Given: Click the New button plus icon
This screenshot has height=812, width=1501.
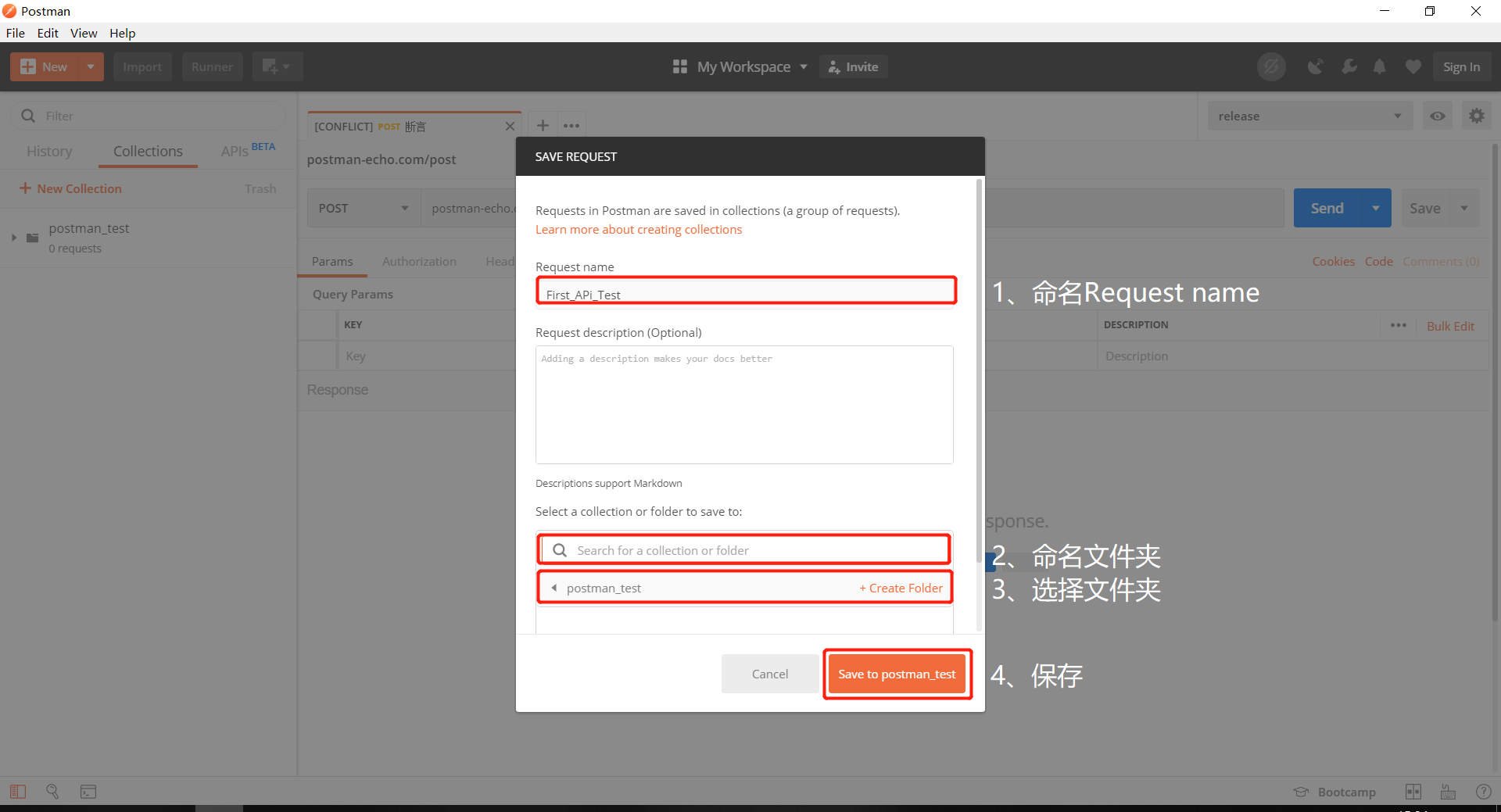Looking at the screenshot, I should (28, 67).
